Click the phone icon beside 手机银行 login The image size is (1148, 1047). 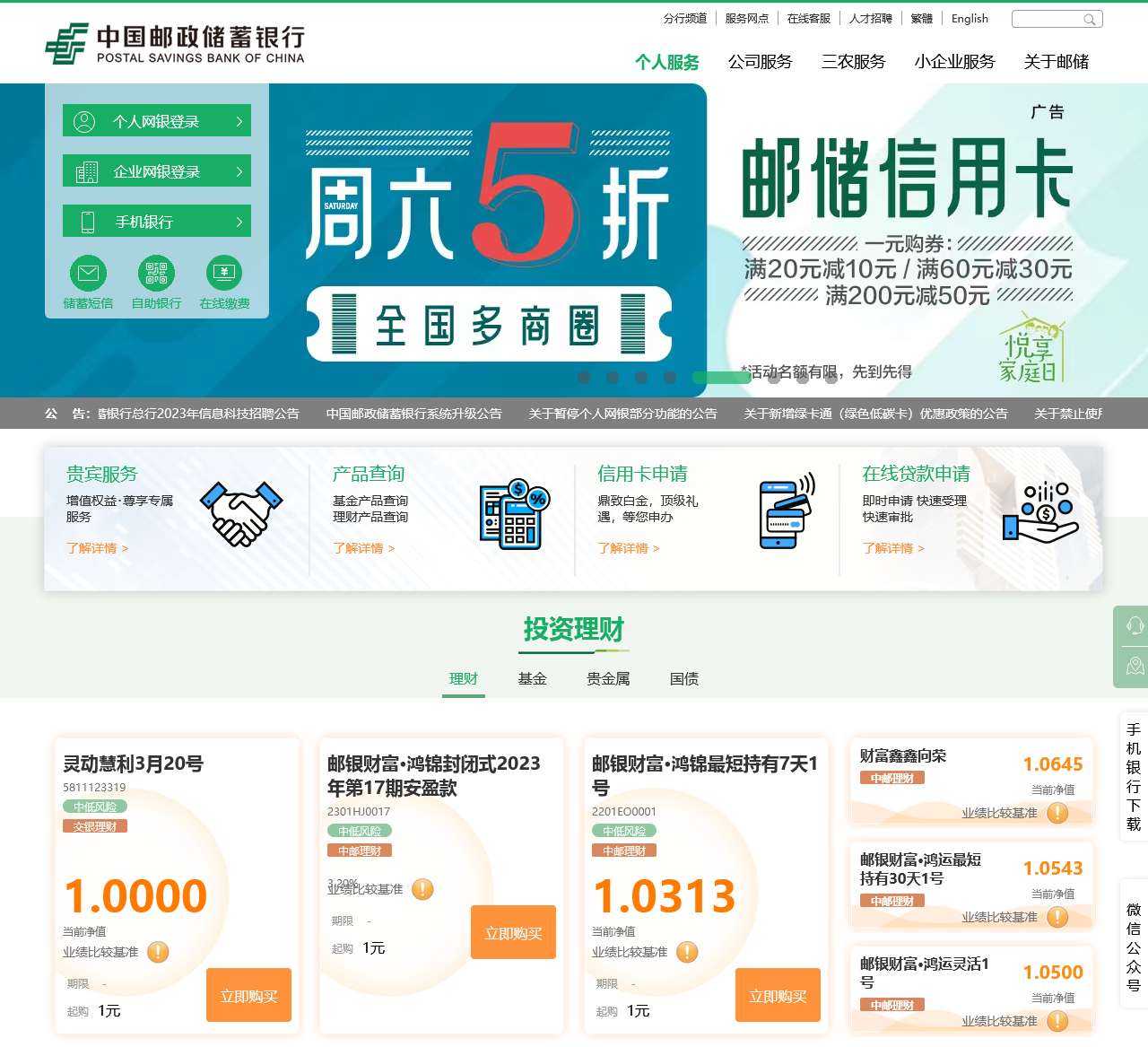88,222
